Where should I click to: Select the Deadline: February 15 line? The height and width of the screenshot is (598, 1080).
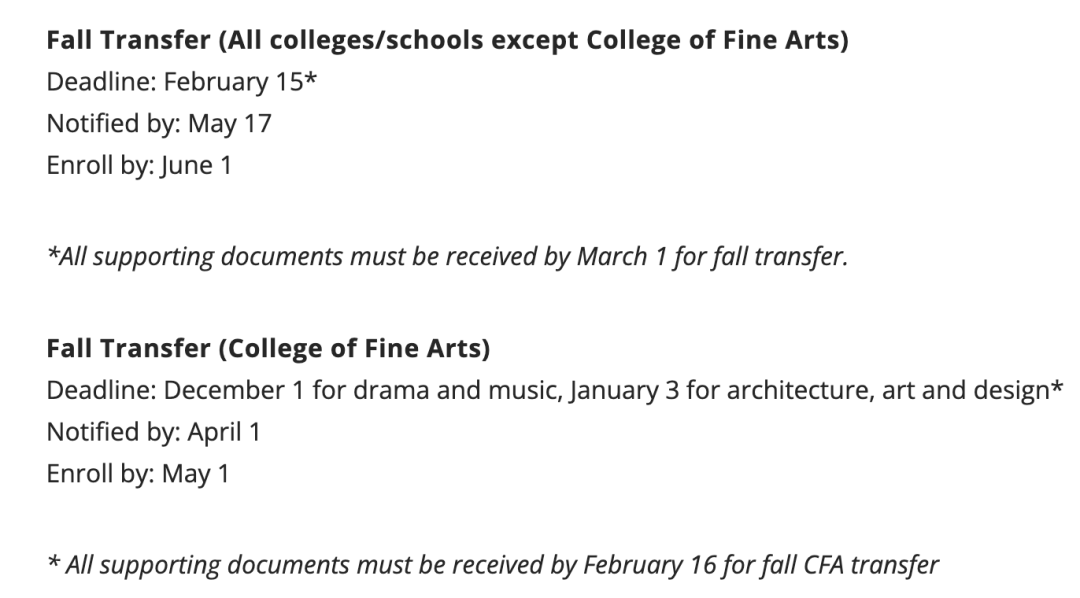[182, 82]
